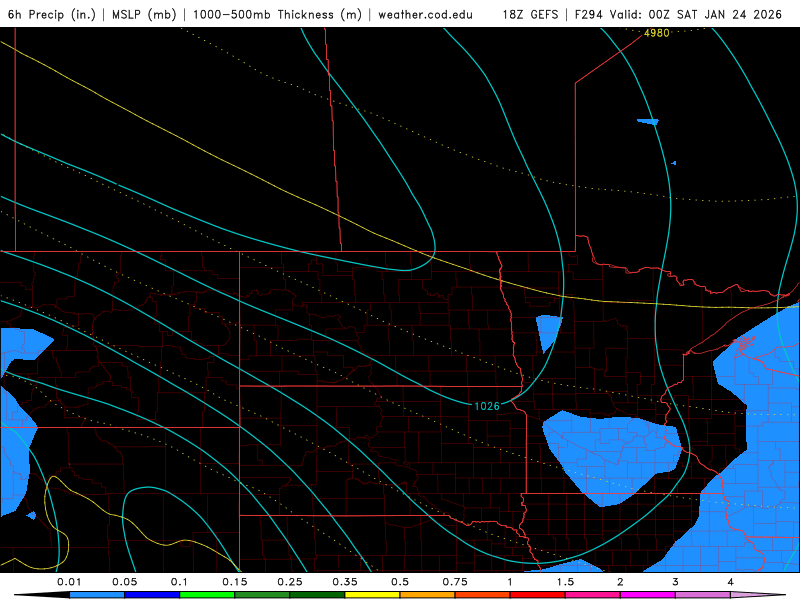
Task: Click the '0.05' legend value
Action: 124,582
